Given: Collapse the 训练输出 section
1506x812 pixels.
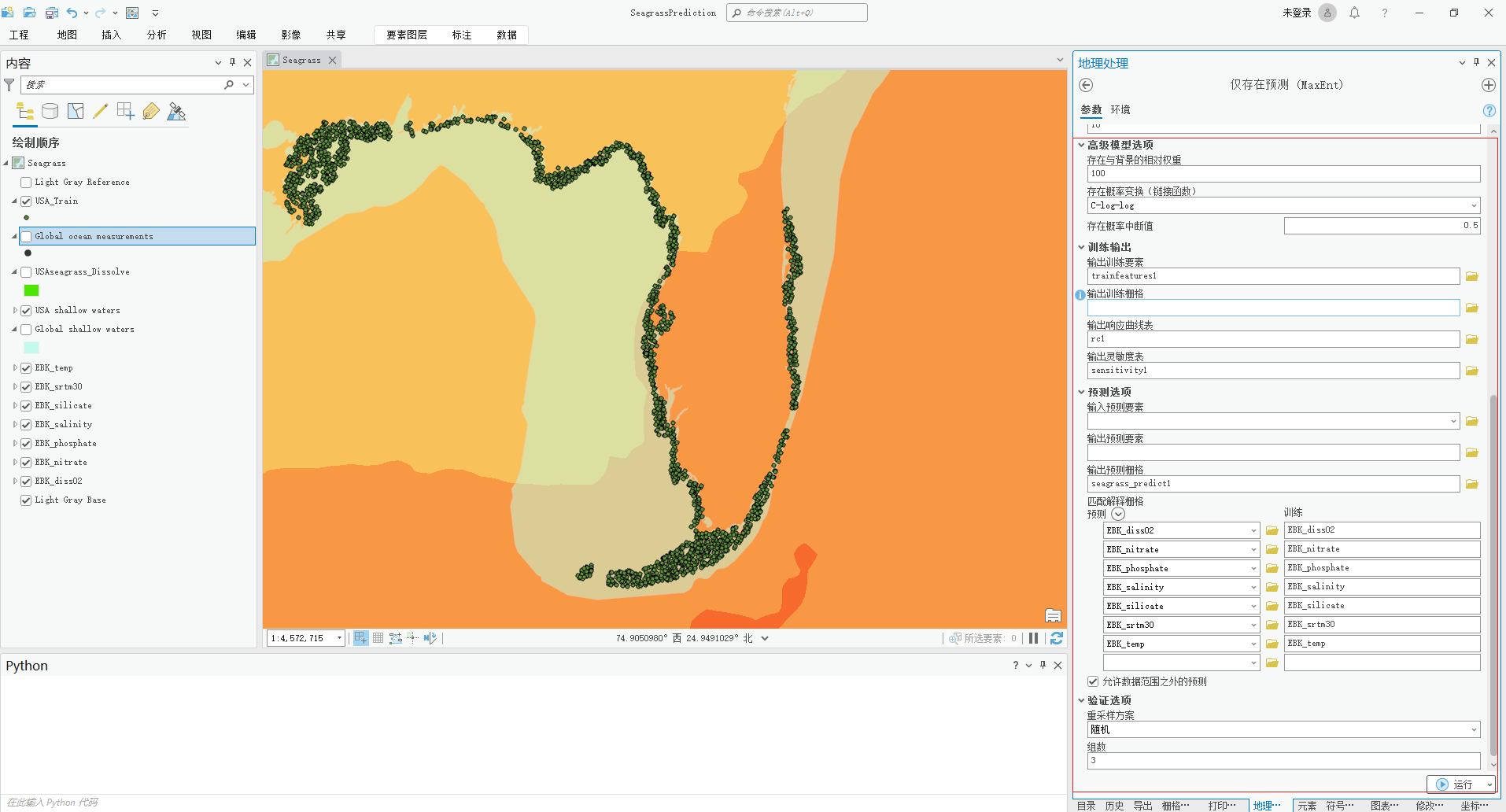Looking at the screenshot, I should pos(1082,246).
